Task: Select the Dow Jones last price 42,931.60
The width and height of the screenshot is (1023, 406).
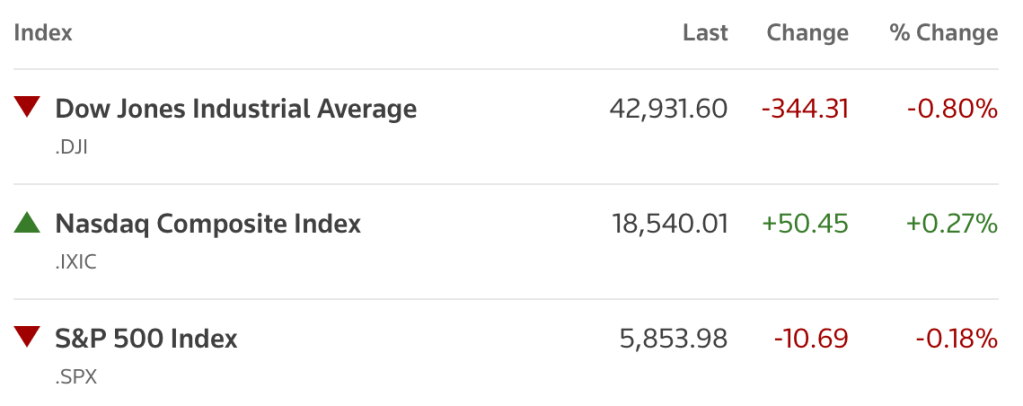Action: click(668, 108)
